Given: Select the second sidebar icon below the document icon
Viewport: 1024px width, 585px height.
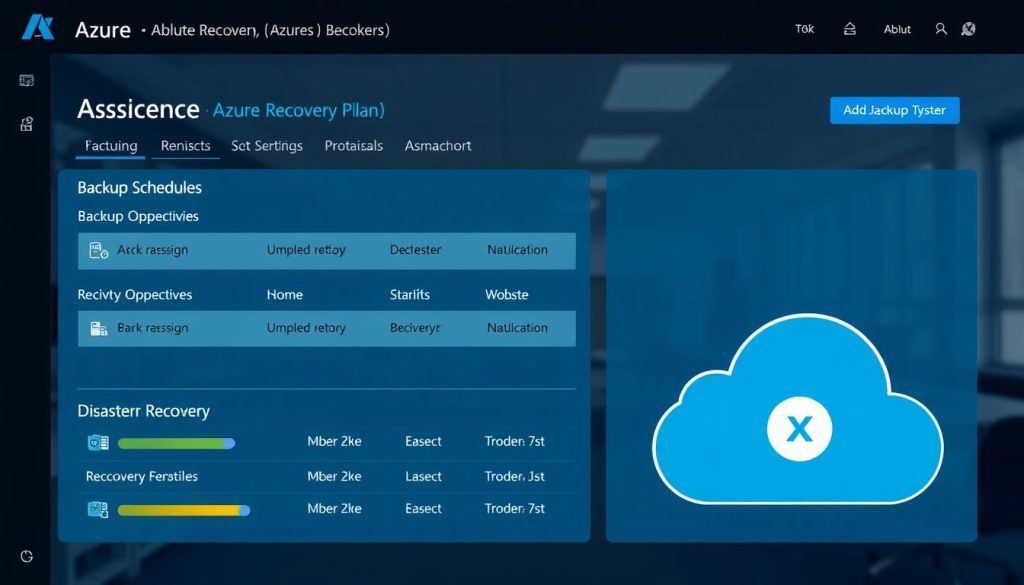Looking at the screenshot, I should pyautogui.click(x=25, y=124).
